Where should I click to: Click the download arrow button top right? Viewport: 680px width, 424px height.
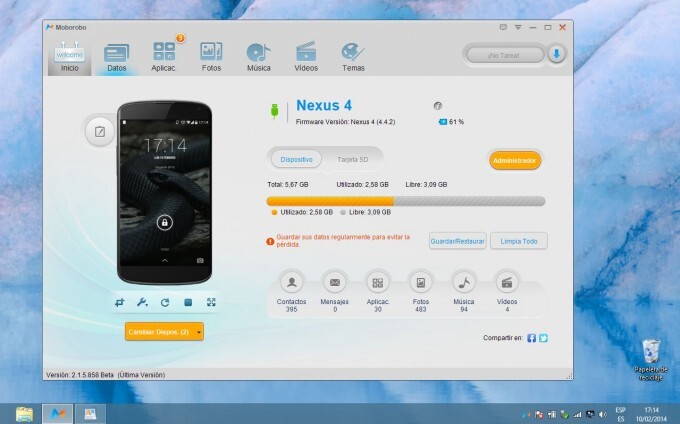[556, 54]
